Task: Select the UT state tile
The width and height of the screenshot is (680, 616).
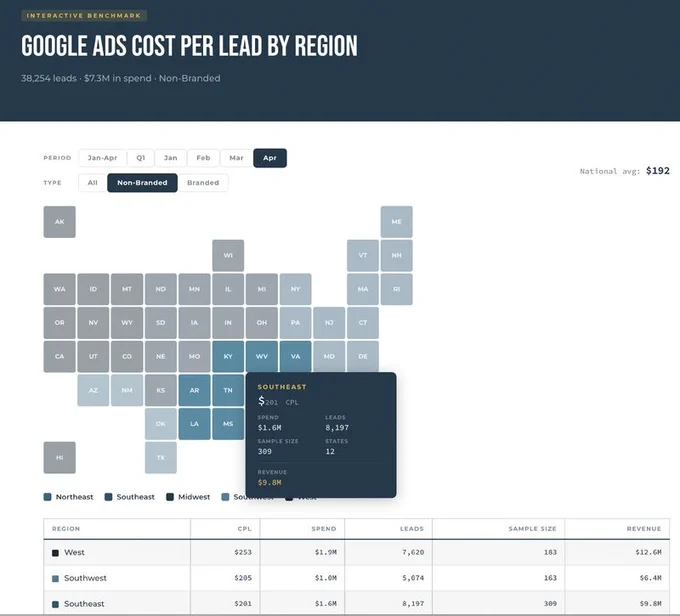Action: pyautogui.click(x=93, y=357)
